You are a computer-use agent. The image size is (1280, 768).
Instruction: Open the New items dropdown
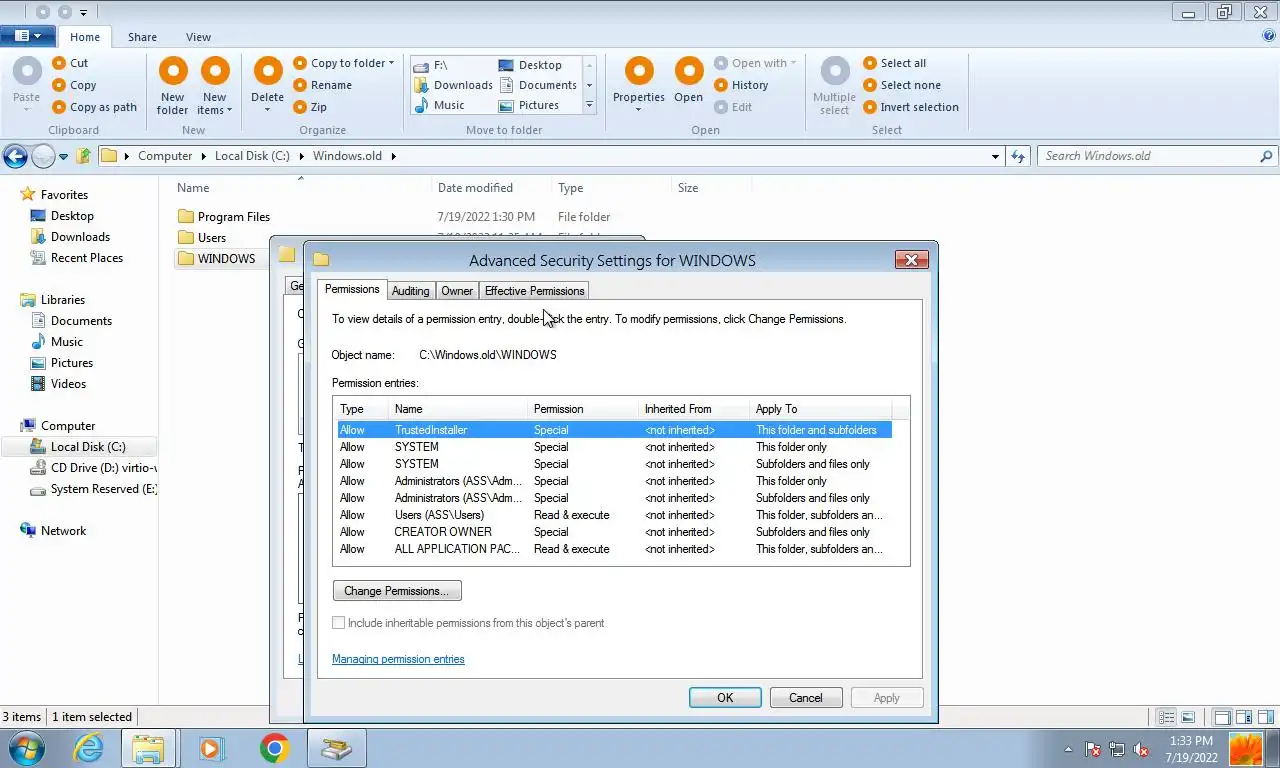214,86
